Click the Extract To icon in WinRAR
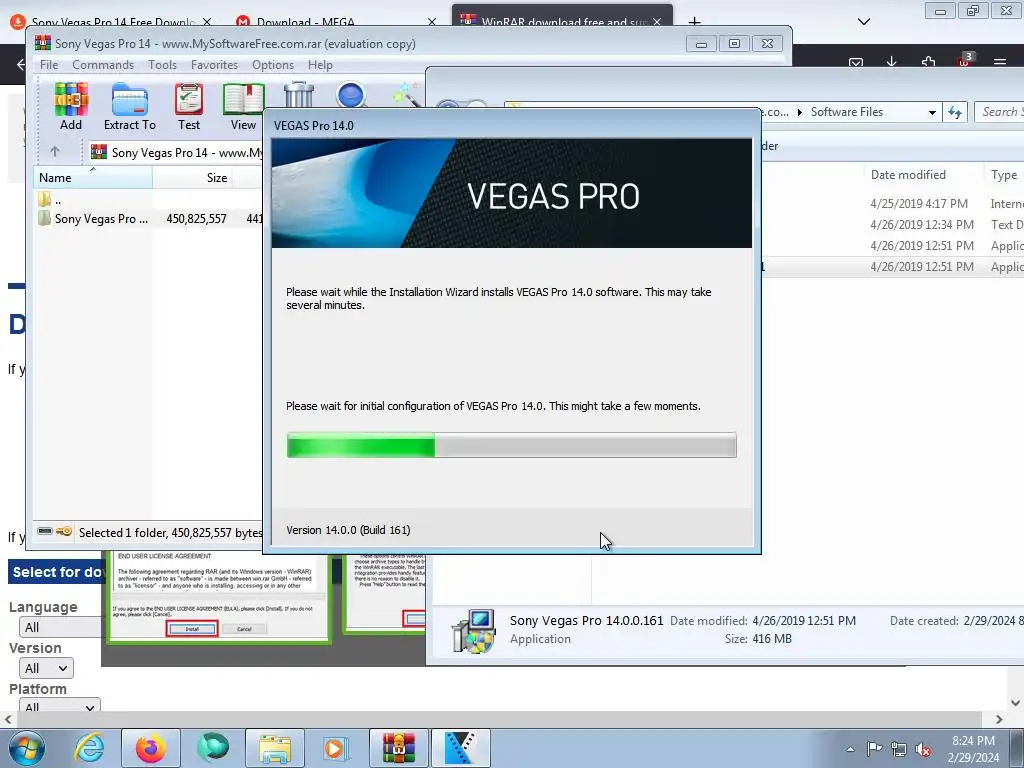 pos(130,106)
